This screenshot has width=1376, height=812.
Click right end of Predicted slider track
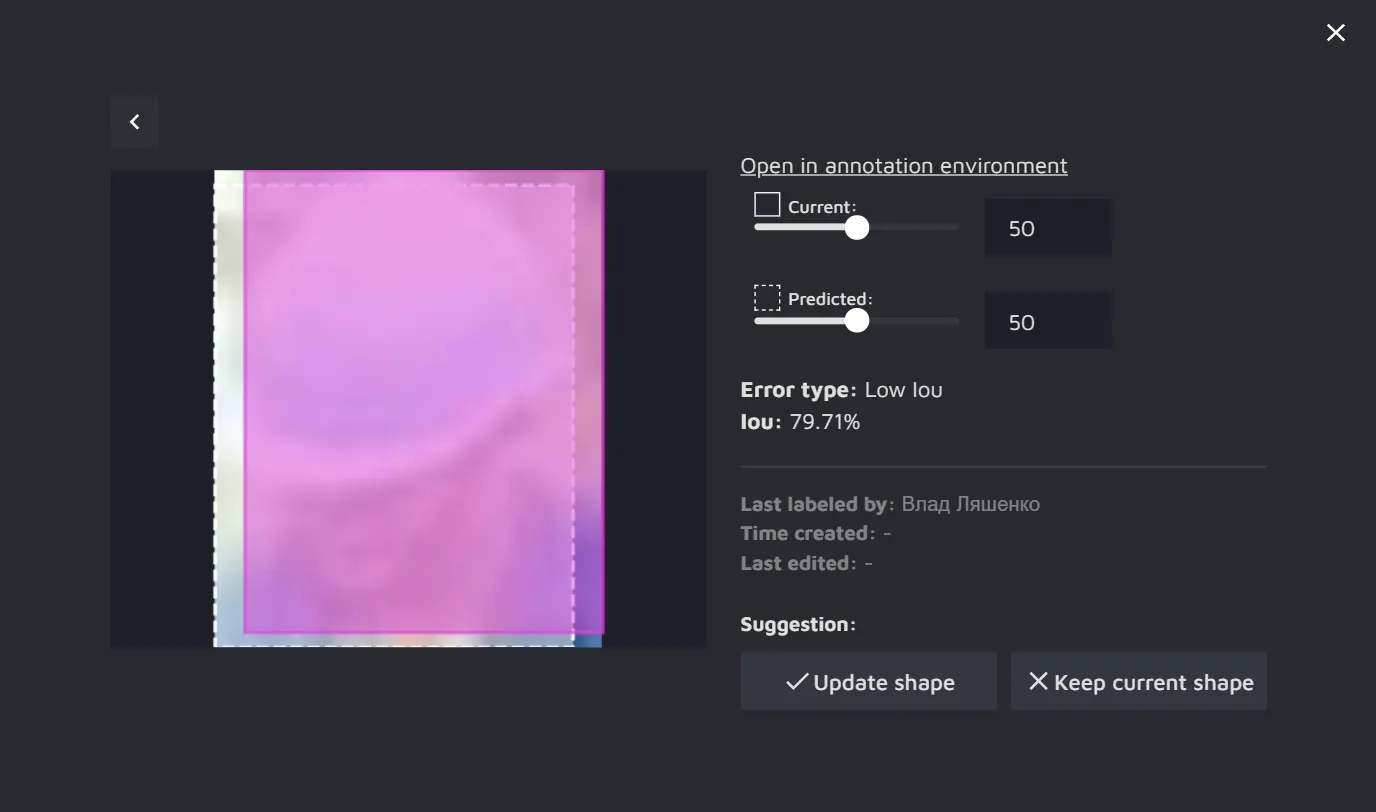(x=955, y=321)
